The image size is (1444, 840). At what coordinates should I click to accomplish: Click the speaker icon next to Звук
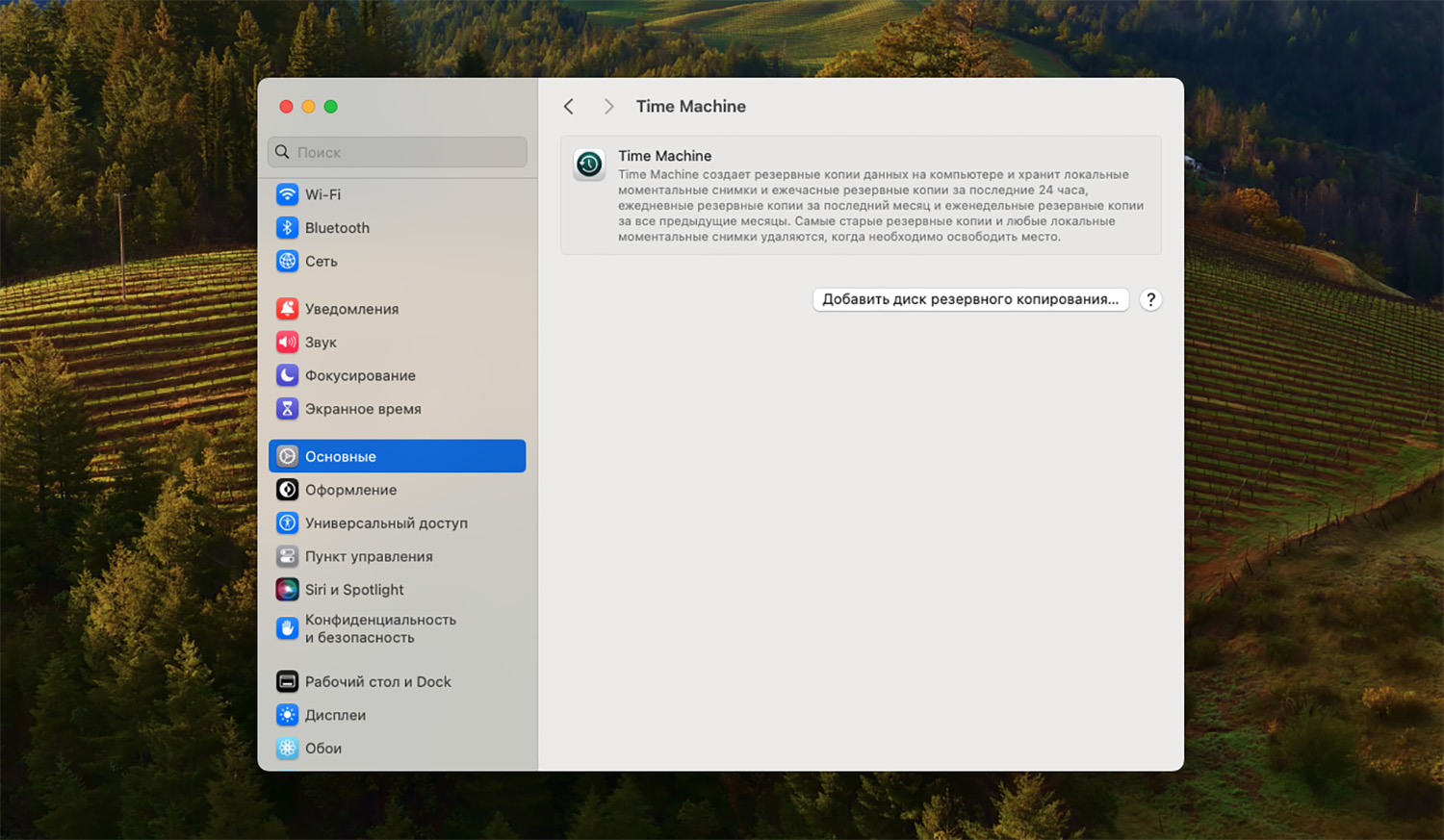click(x=287, y=342)
